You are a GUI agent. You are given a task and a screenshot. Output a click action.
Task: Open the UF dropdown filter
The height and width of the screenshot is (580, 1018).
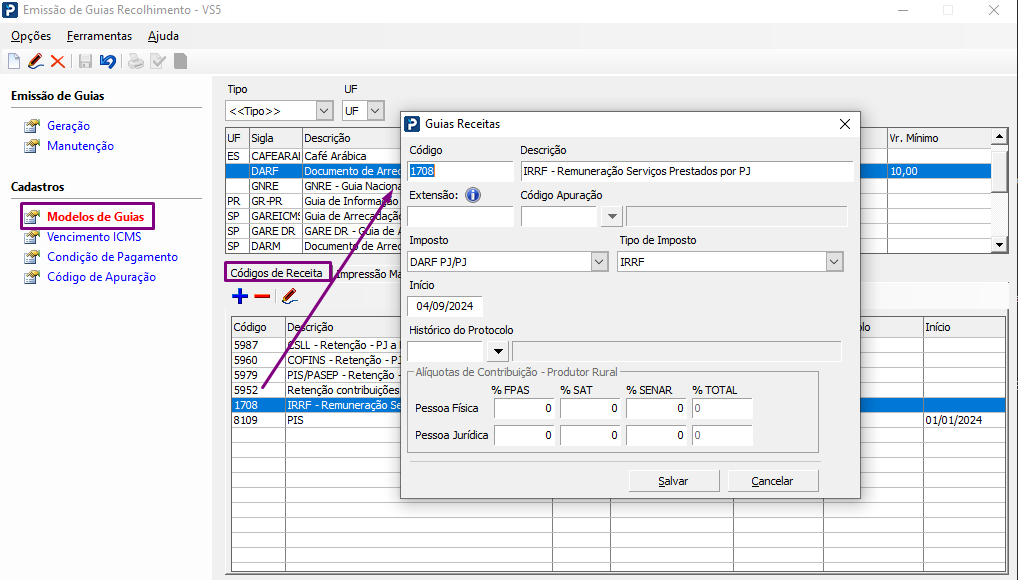pyautogui.click(x=375, y=111)
